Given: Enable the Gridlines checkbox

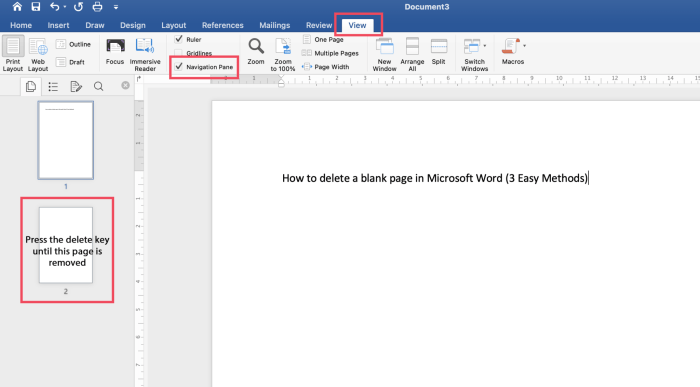Looking at the screenshot, I should point(179,53).
